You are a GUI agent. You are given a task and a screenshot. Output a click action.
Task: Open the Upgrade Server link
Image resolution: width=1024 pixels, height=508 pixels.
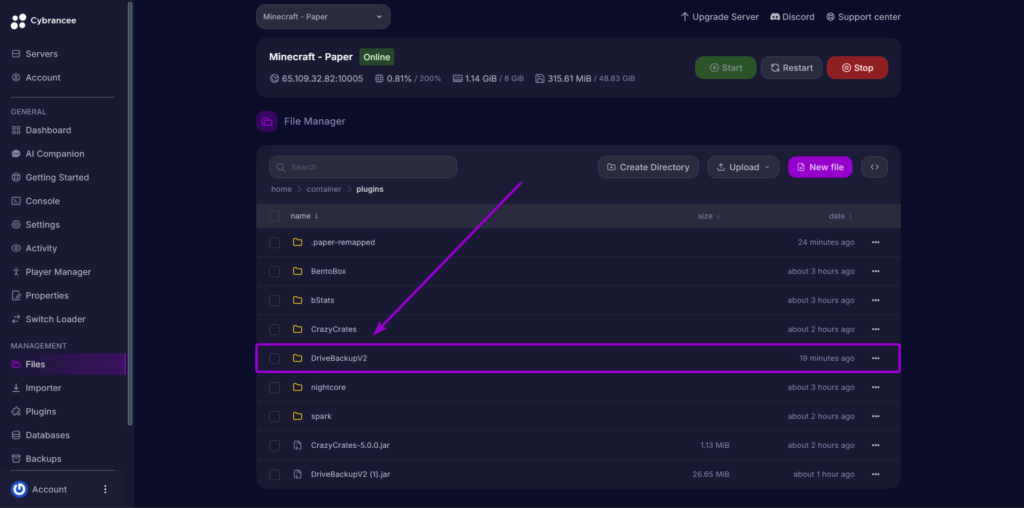tap(719, 16)
